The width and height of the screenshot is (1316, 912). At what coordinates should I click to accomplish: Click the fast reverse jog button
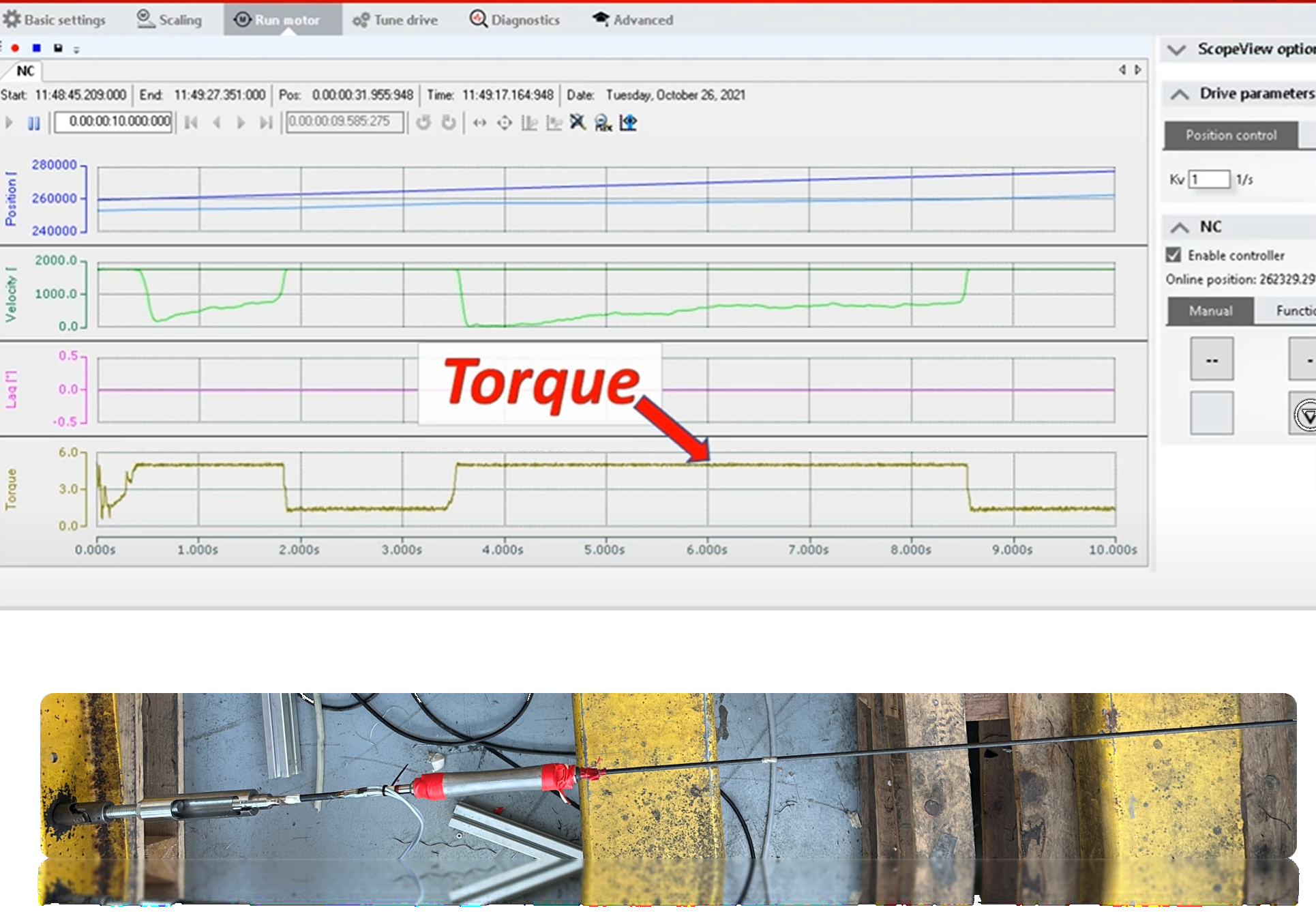(x=1212, y=359)
